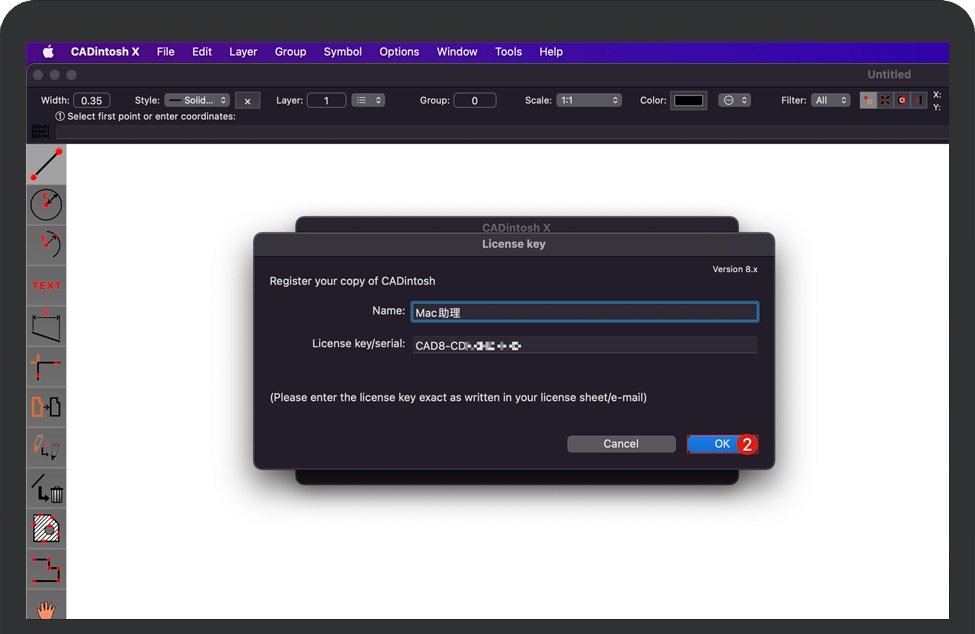The height and width of the screenshot is (634, 975).
Task: Click the 'License key' dialog title
Action: coord(514,244)
